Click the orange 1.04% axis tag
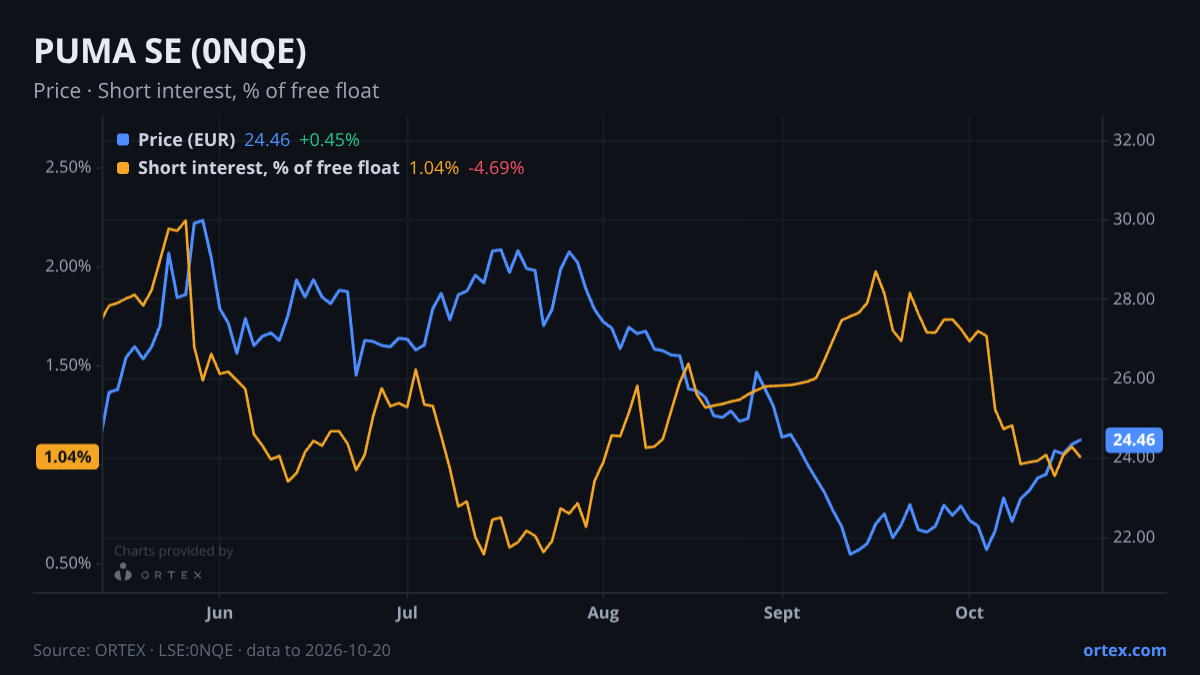The height and width of the screenshot is (675, 1200). click(68, 457)
